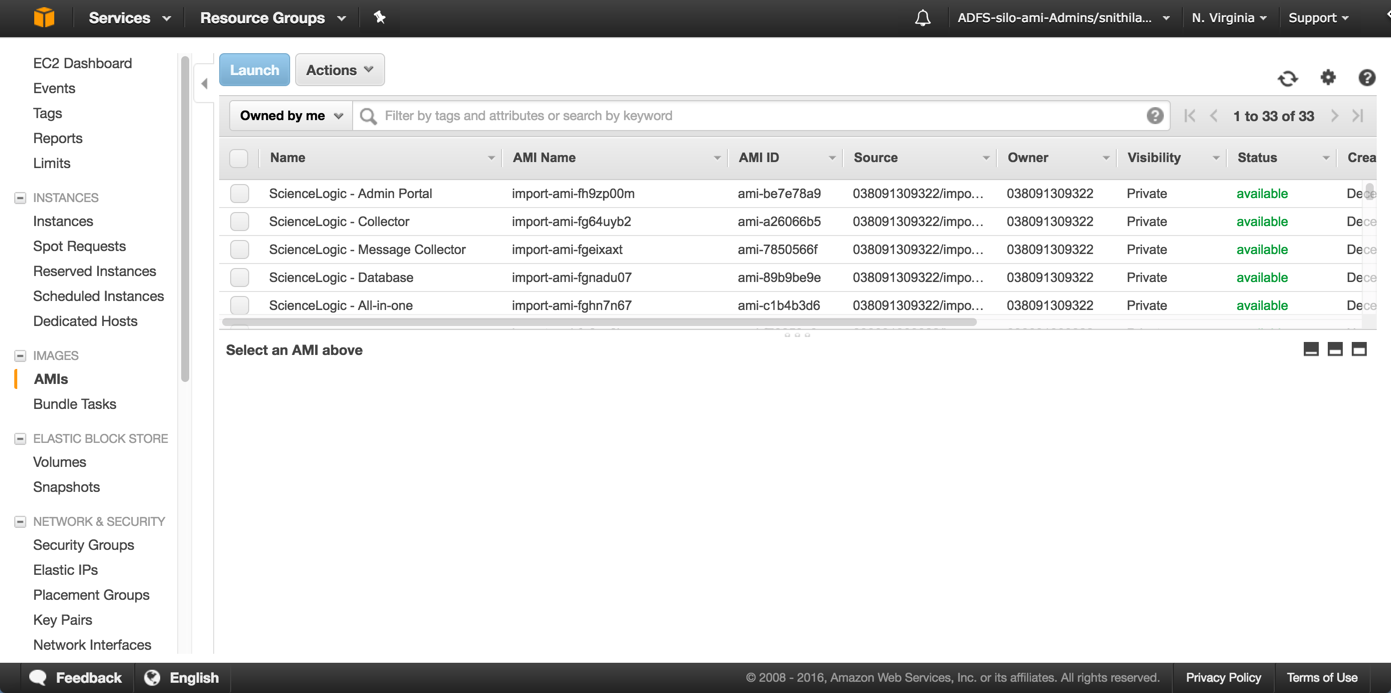Click the Feedback button
This screenshot has height=695, width=1391.
75,678
